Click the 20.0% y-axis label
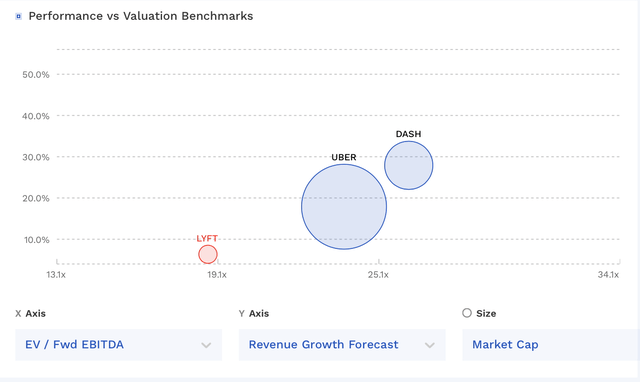The height and width of the screenshot is (382, 640). pyautogui.click(x=36, y=198)
